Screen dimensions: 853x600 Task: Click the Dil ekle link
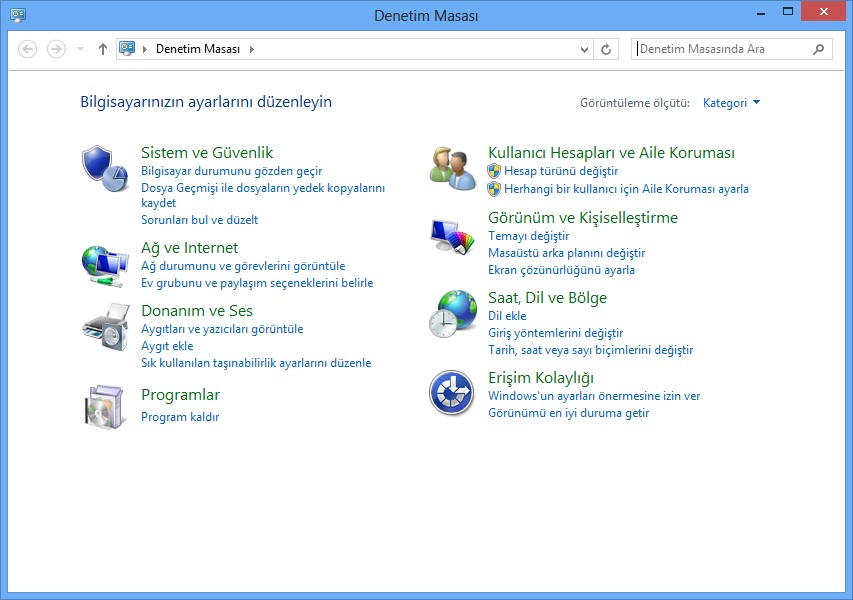507,316
